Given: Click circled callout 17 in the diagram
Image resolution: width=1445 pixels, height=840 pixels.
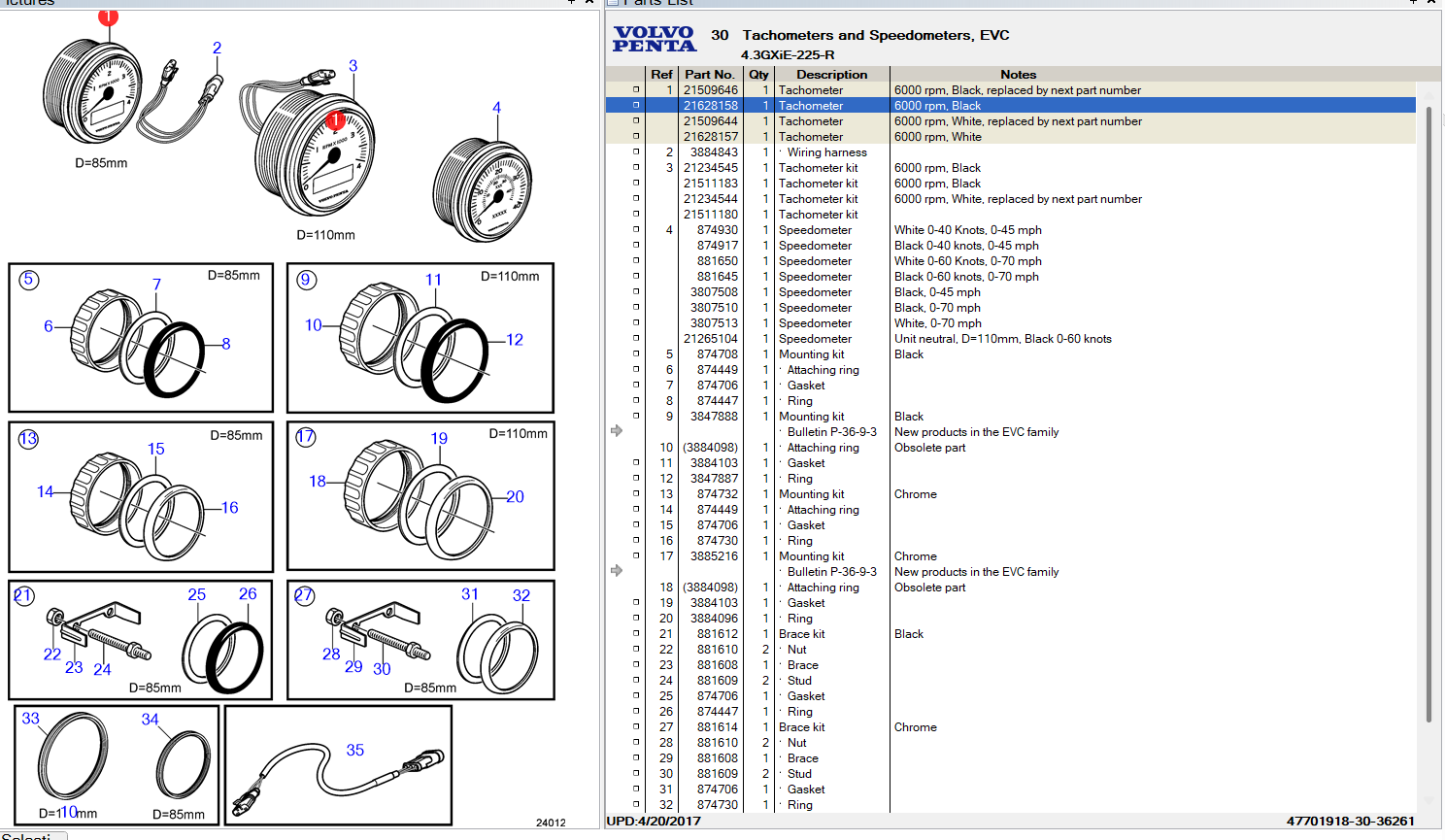Looking at the screenshot, I should tap(306, 437).
